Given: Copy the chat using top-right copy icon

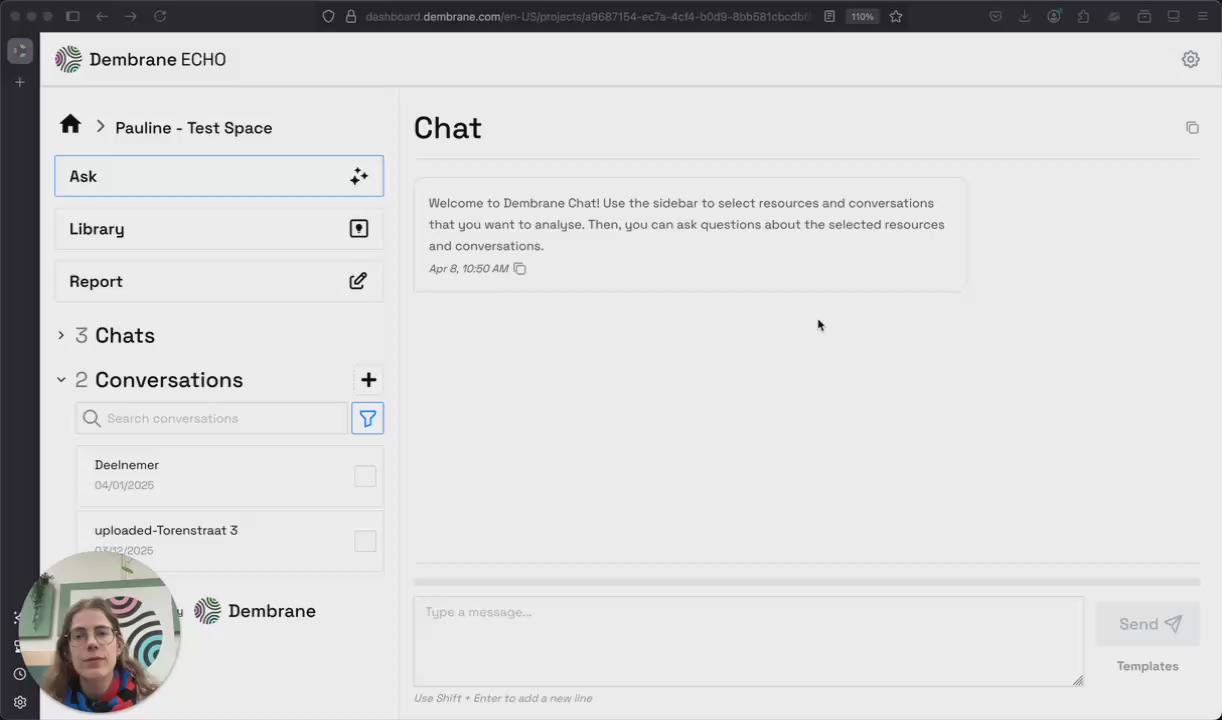Looking at the screenshot, I should (x=1192, y=128).
